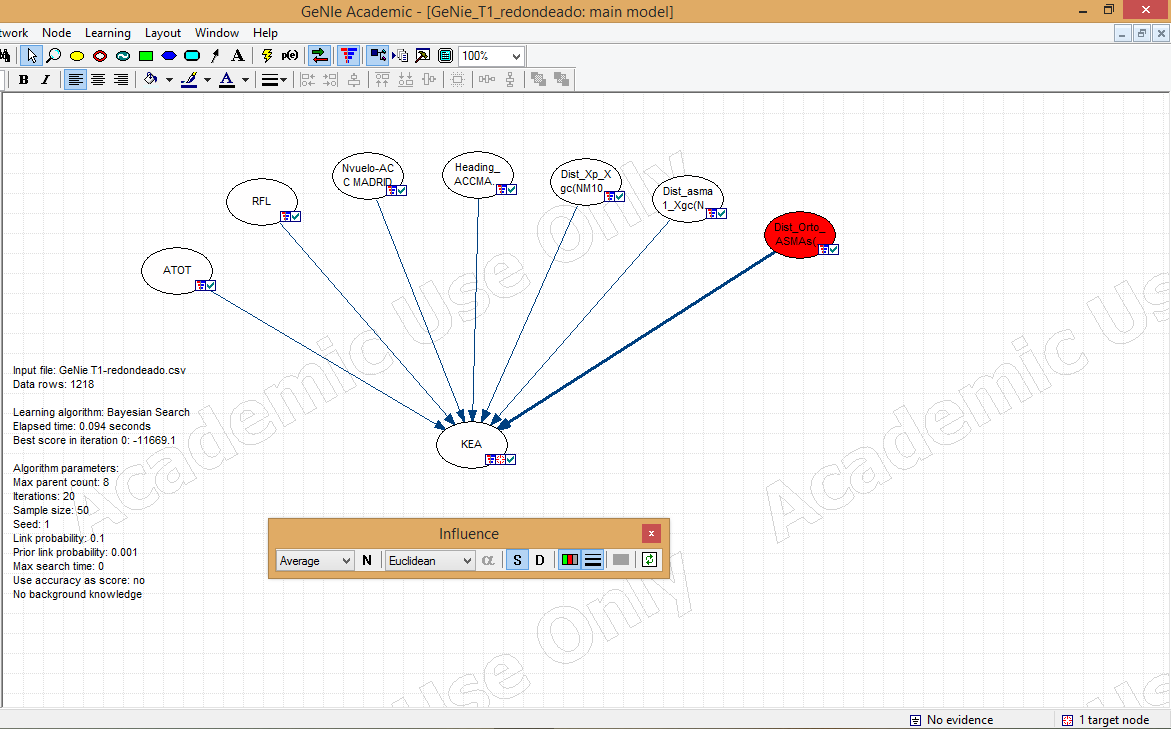Toggle strength of influence arrows icon
The width and height of the screenshot is (1171, 729).
[x=320, y=56]
